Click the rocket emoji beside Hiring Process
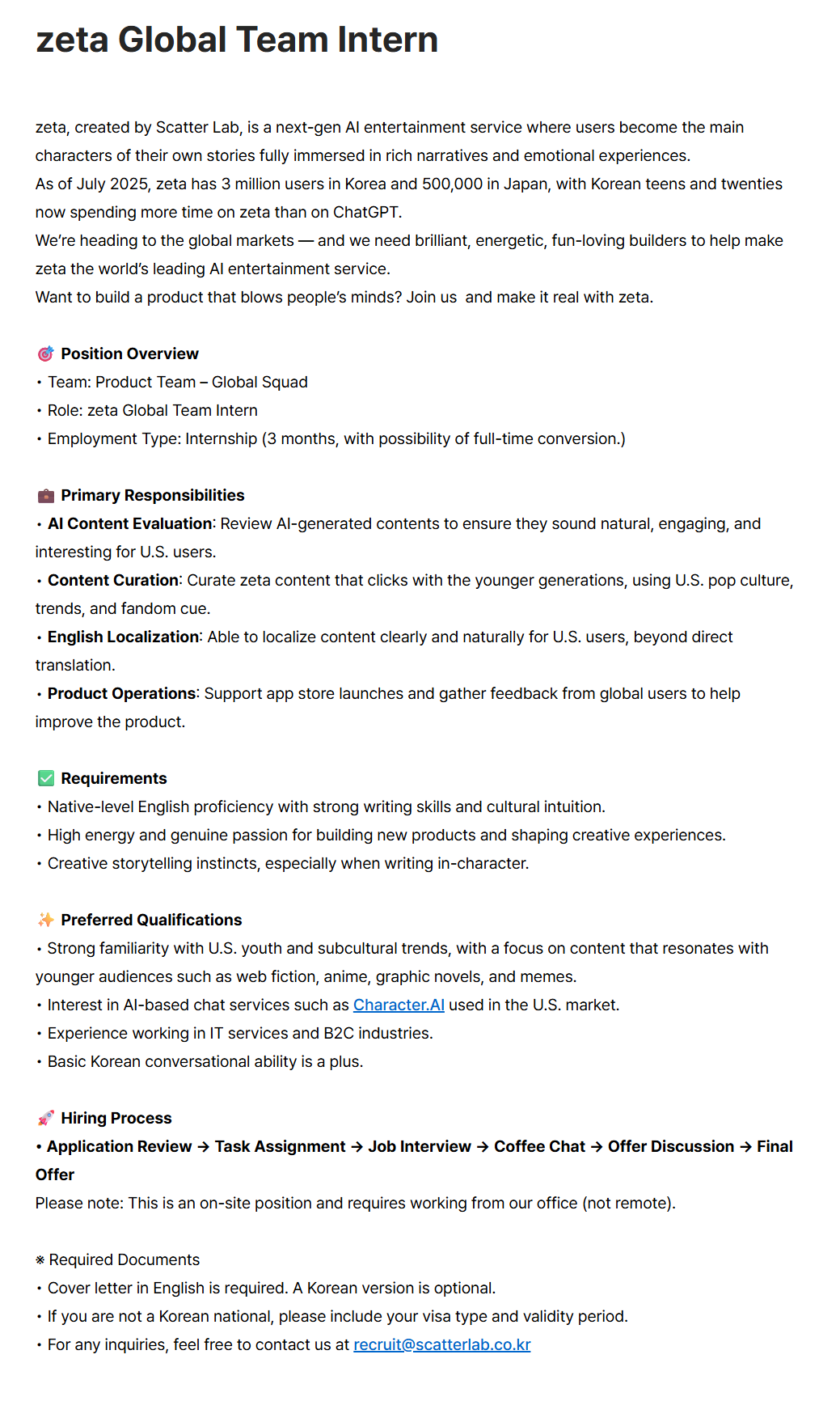Viewport: 840px width, 1401px height. (46, 1119)
